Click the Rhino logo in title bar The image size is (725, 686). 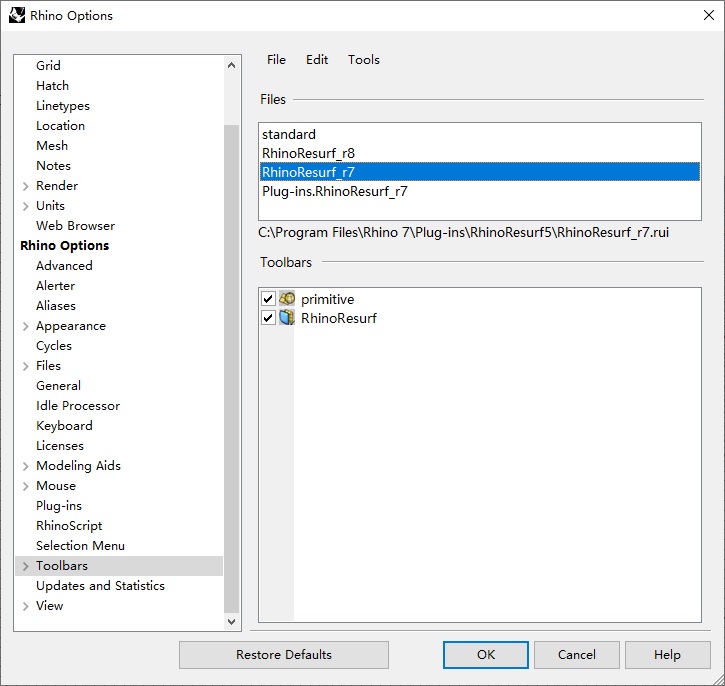tap(17, 15)
